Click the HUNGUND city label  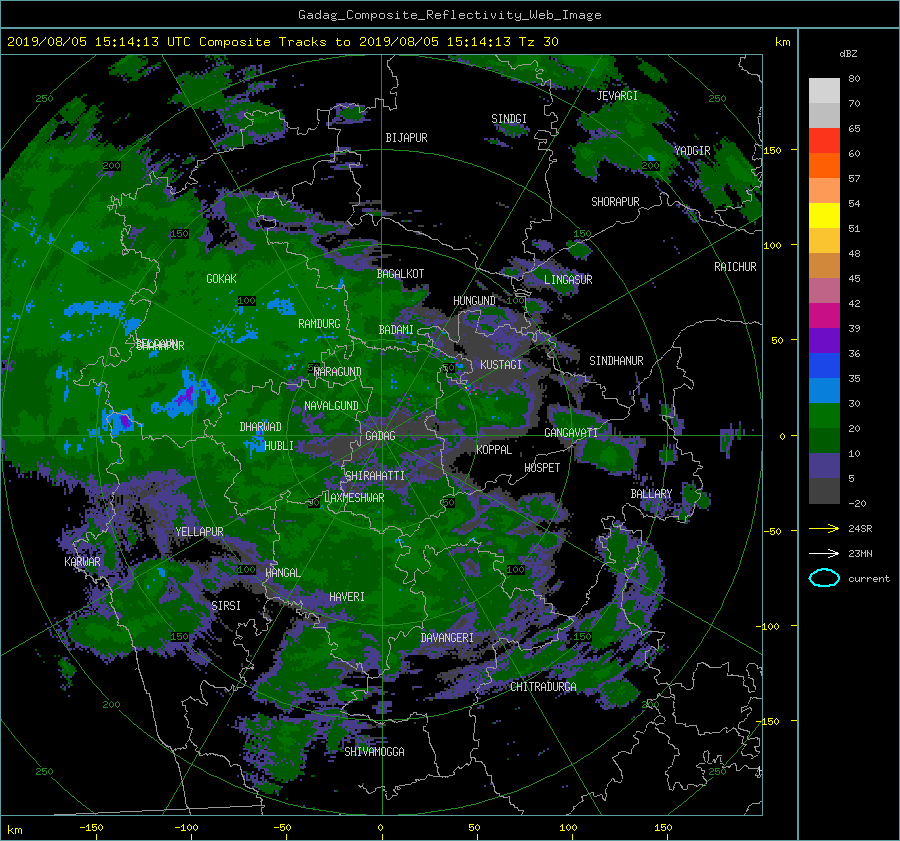tap(474, 301)
